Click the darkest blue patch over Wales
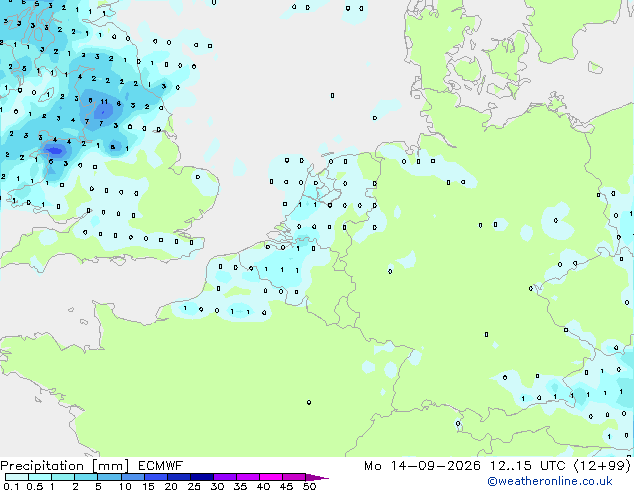 coord(55,151)
